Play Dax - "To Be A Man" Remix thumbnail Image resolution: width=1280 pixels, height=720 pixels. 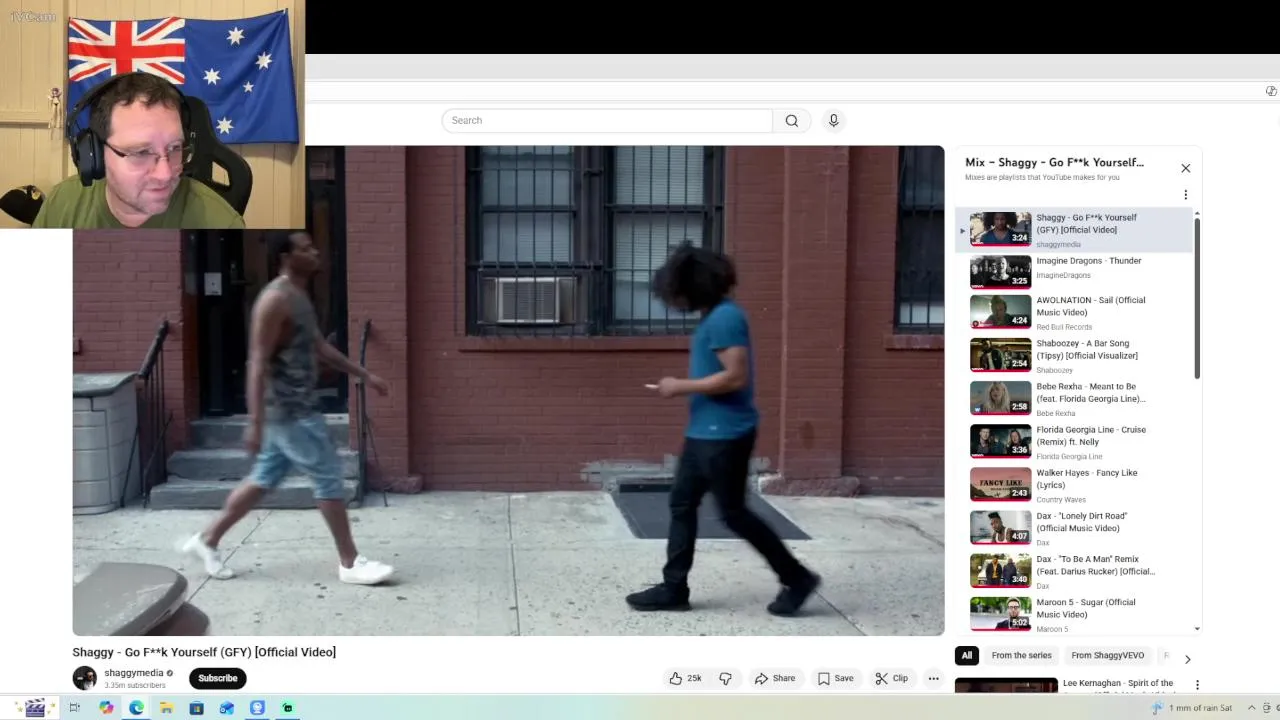click(1000, 570)
